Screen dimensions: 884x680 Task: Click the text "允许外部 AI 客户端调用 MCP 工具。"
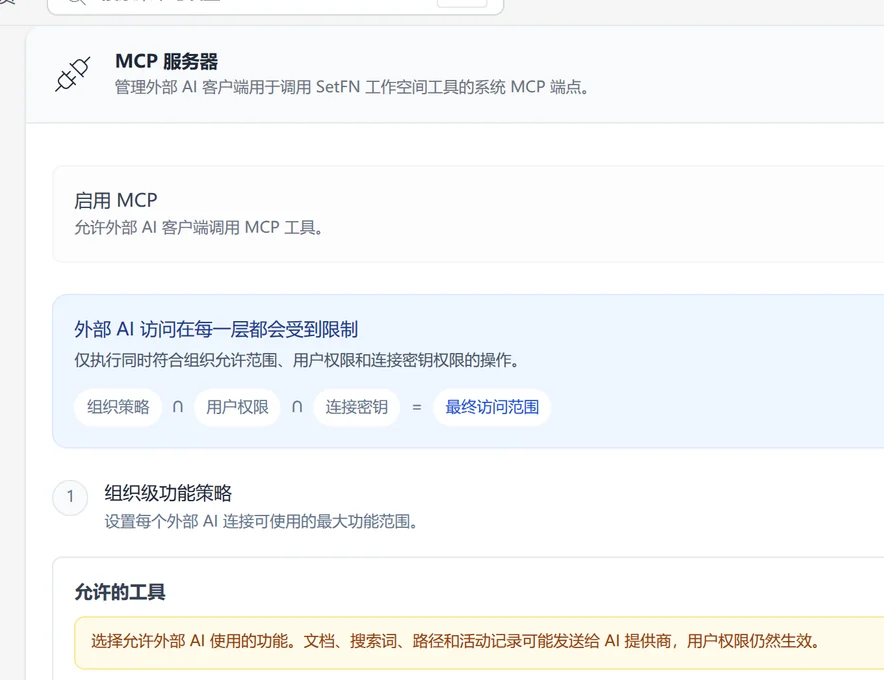point(198,227)
